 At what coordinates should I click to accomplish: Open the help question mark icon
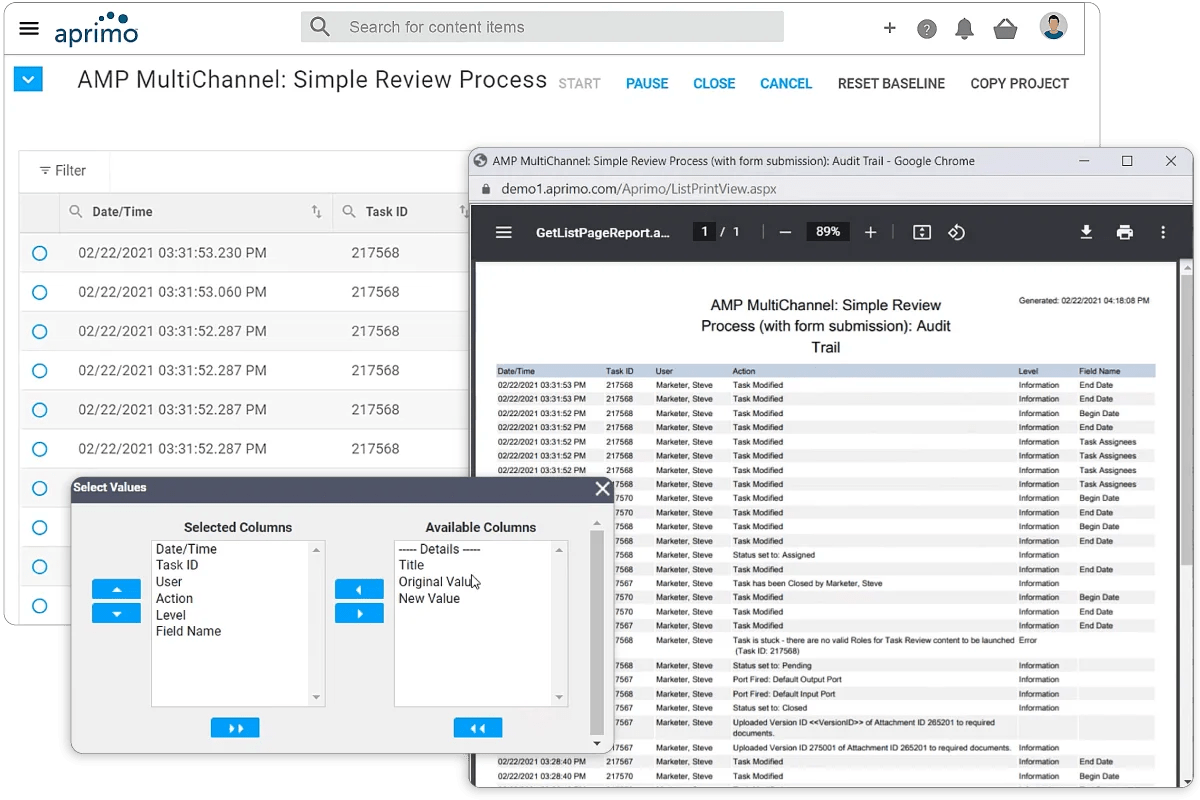(927, 29)
